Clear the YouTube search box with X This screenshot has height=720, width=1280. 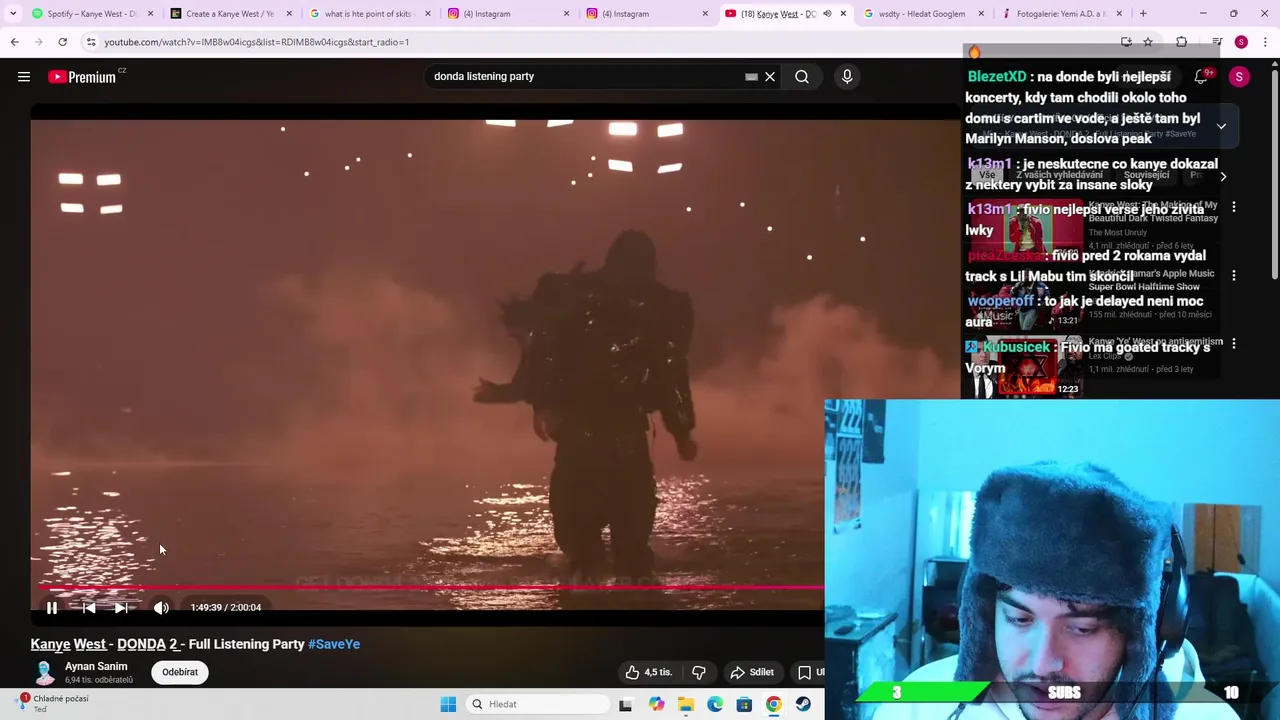770,77
